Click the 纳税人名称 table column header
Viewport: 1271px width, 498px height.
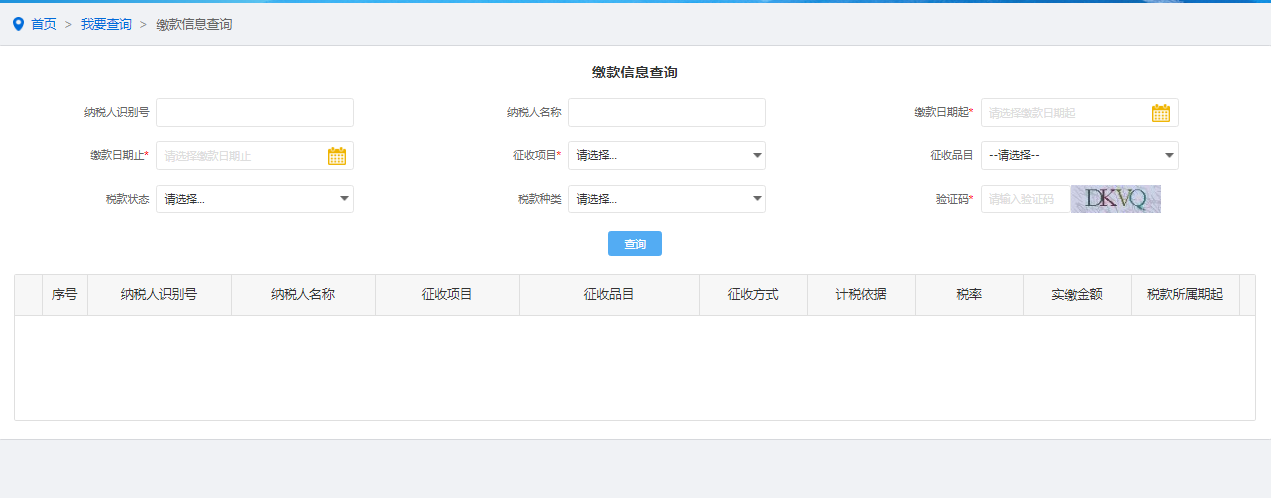point(304,295)
